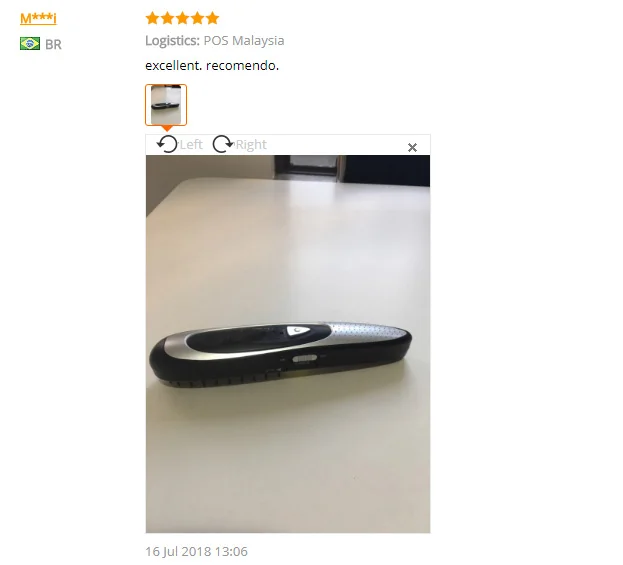Click the orange pointer below the thumbnail
This screenshot has width=623, height=565.
(167, 128)
